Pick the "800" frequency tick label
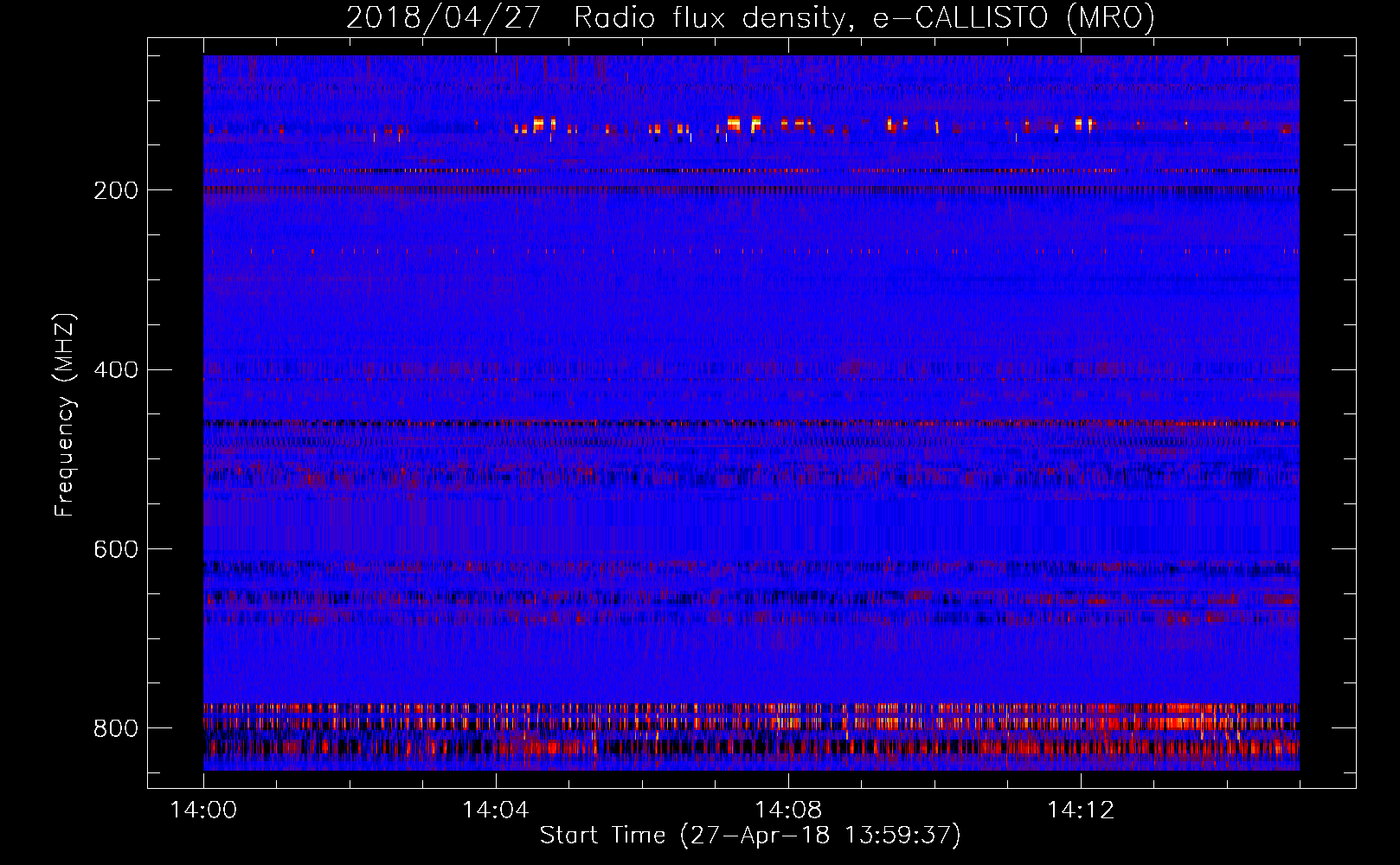1400x865 pixels. 115,728
